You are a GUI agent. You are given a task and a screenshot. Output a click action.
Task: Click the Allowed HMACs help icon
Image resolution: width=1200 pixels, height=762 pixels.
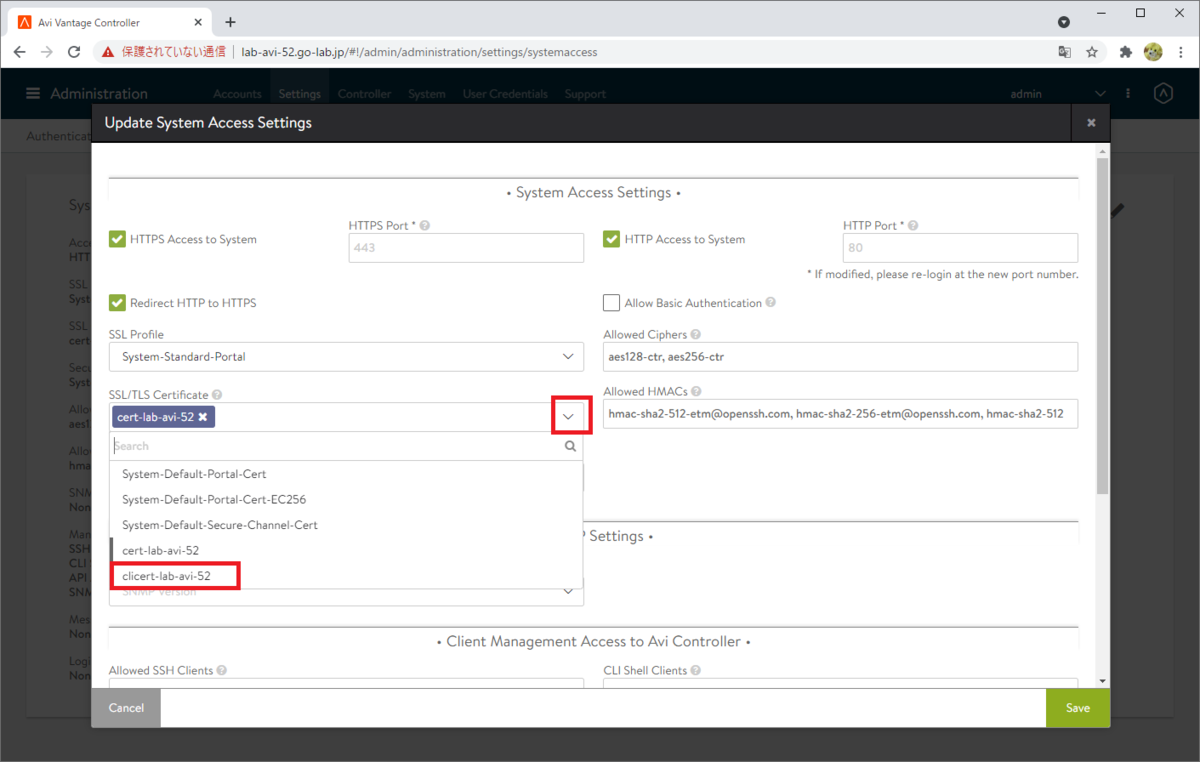coord(696,392)
